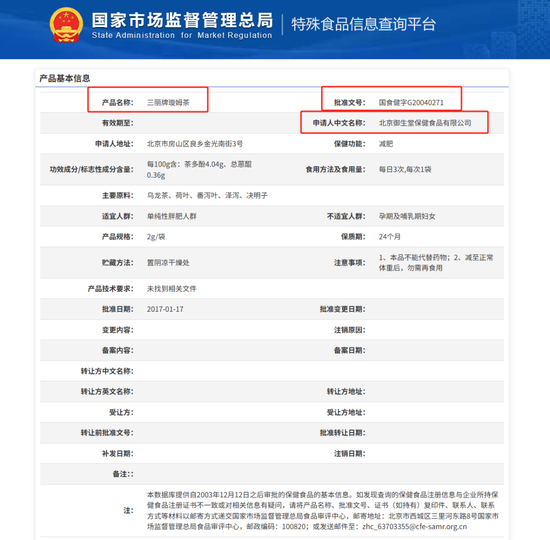Click the 产品名称 label
Screen dimensions: 550x540
click(118, 102)
